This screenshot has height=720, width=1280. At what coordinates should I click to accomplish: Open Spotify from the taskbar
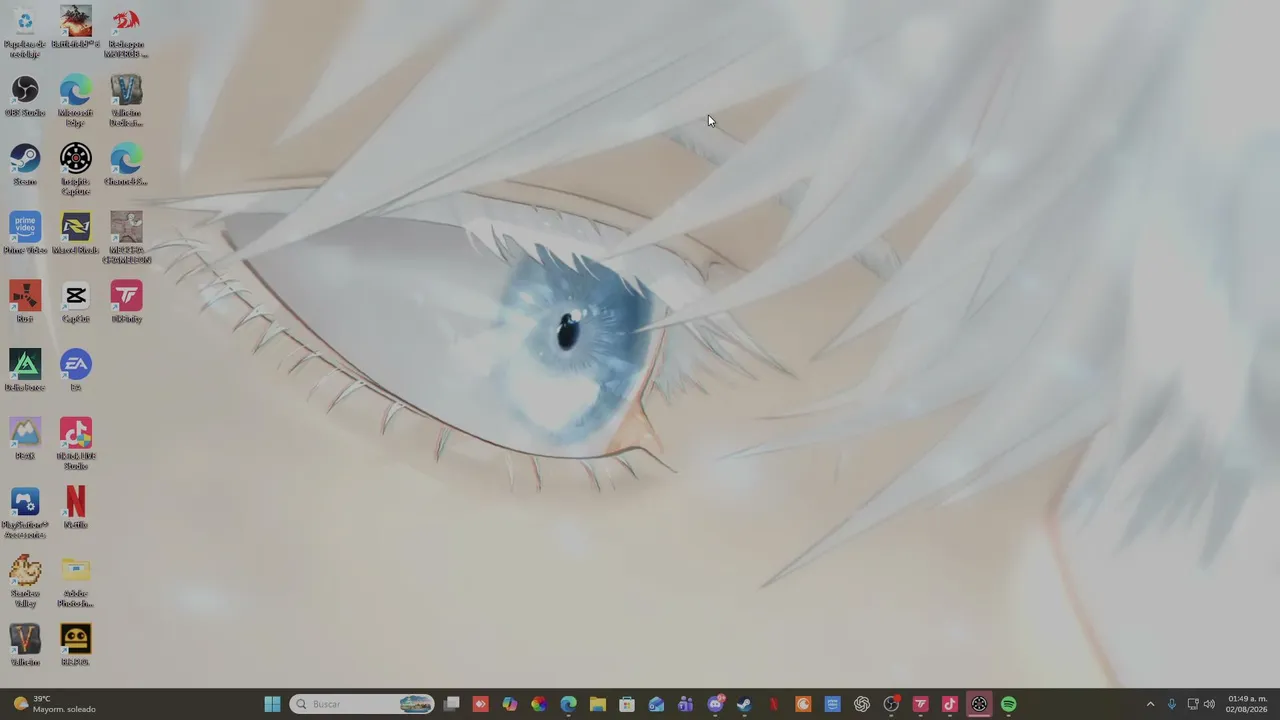point(1008,704)
